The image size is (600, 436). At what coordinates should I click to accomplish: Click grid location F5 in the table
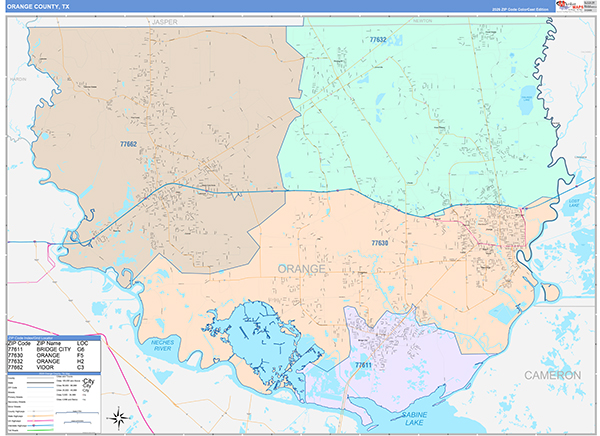click(80, 355)
